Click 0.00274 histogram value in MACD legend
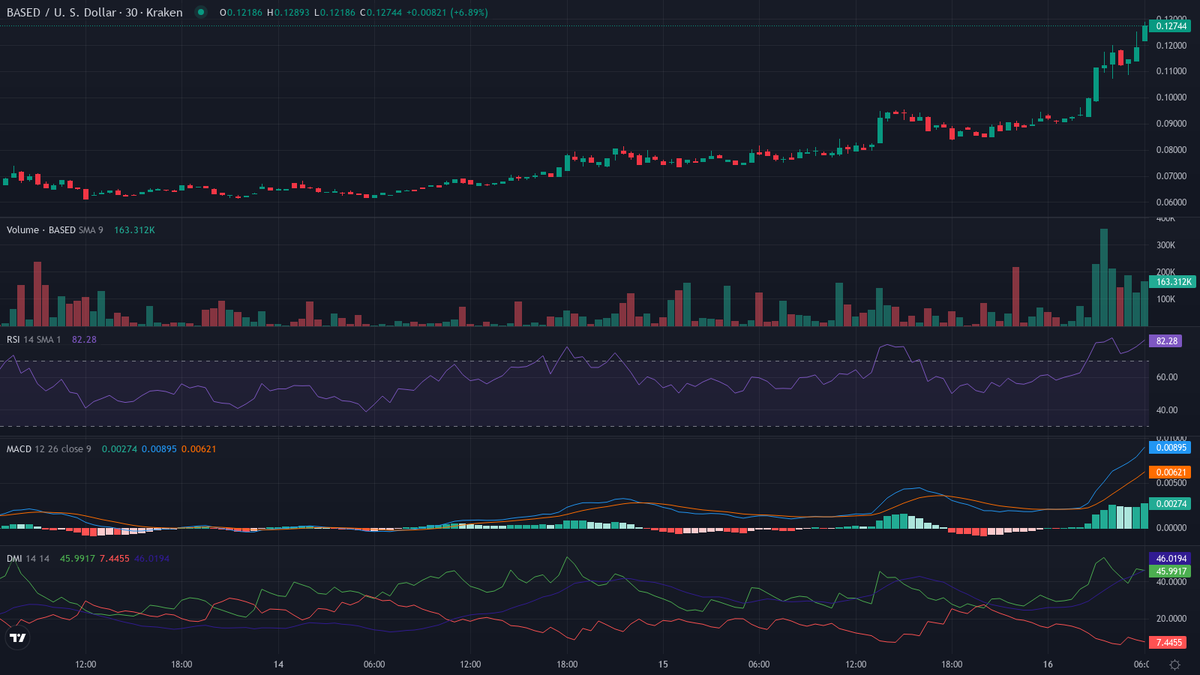The image size is (1200, 675). coord(117,449)
